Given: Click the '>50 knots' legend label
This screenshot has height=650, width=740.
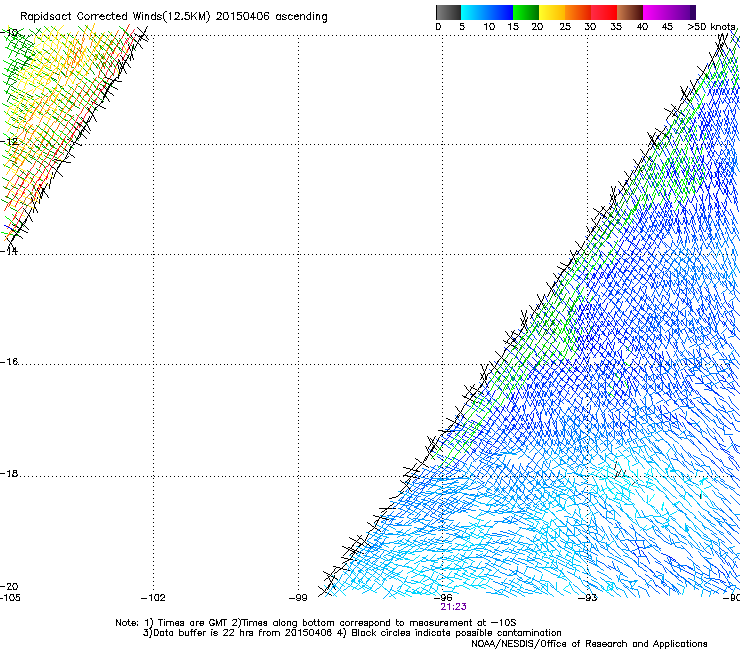Looking at the screenshot, I should [x=711, y=27].
